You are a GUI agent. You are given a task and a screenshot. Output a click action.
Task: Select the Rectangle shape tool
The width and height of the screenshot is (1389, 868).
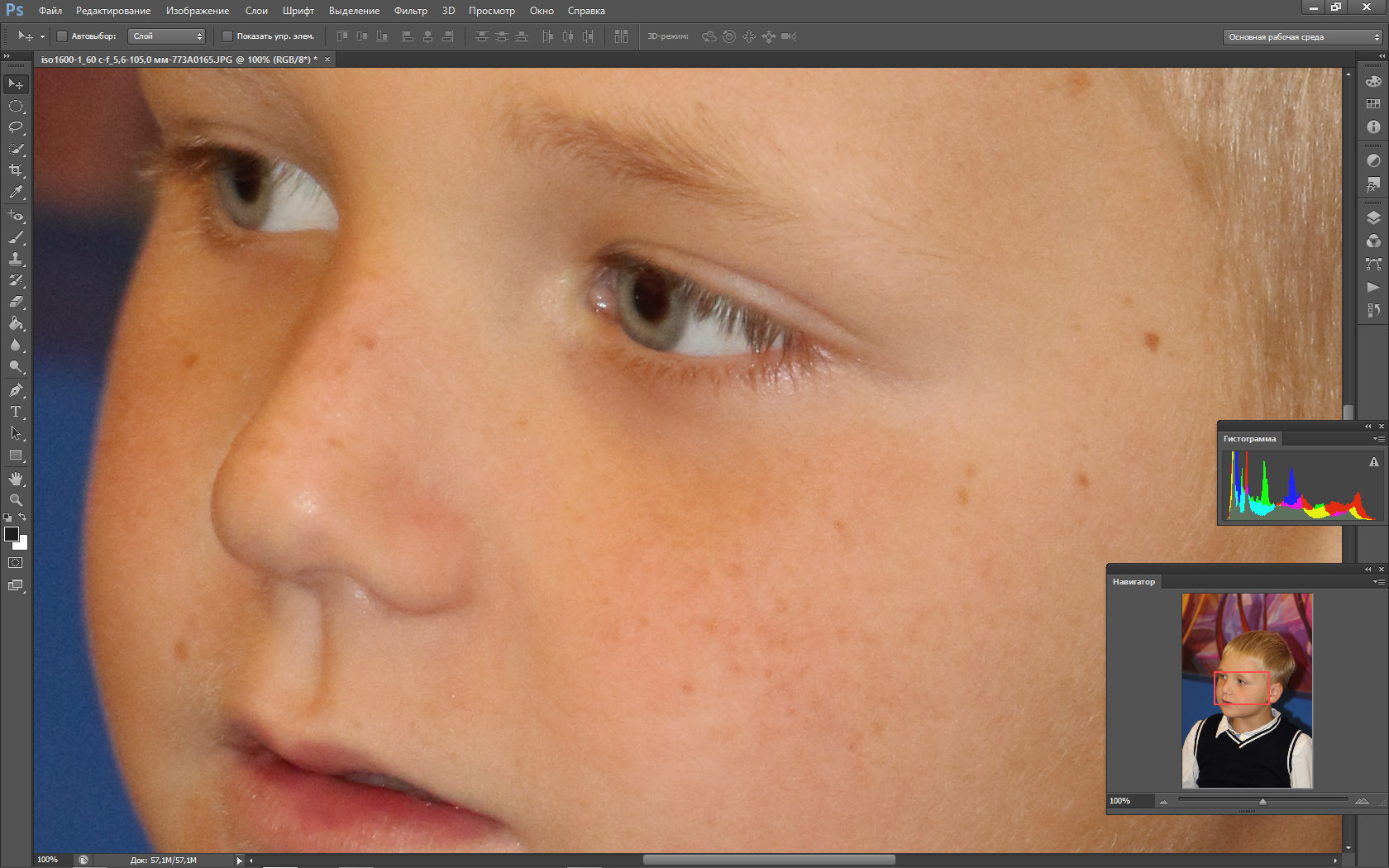(16, 455)
